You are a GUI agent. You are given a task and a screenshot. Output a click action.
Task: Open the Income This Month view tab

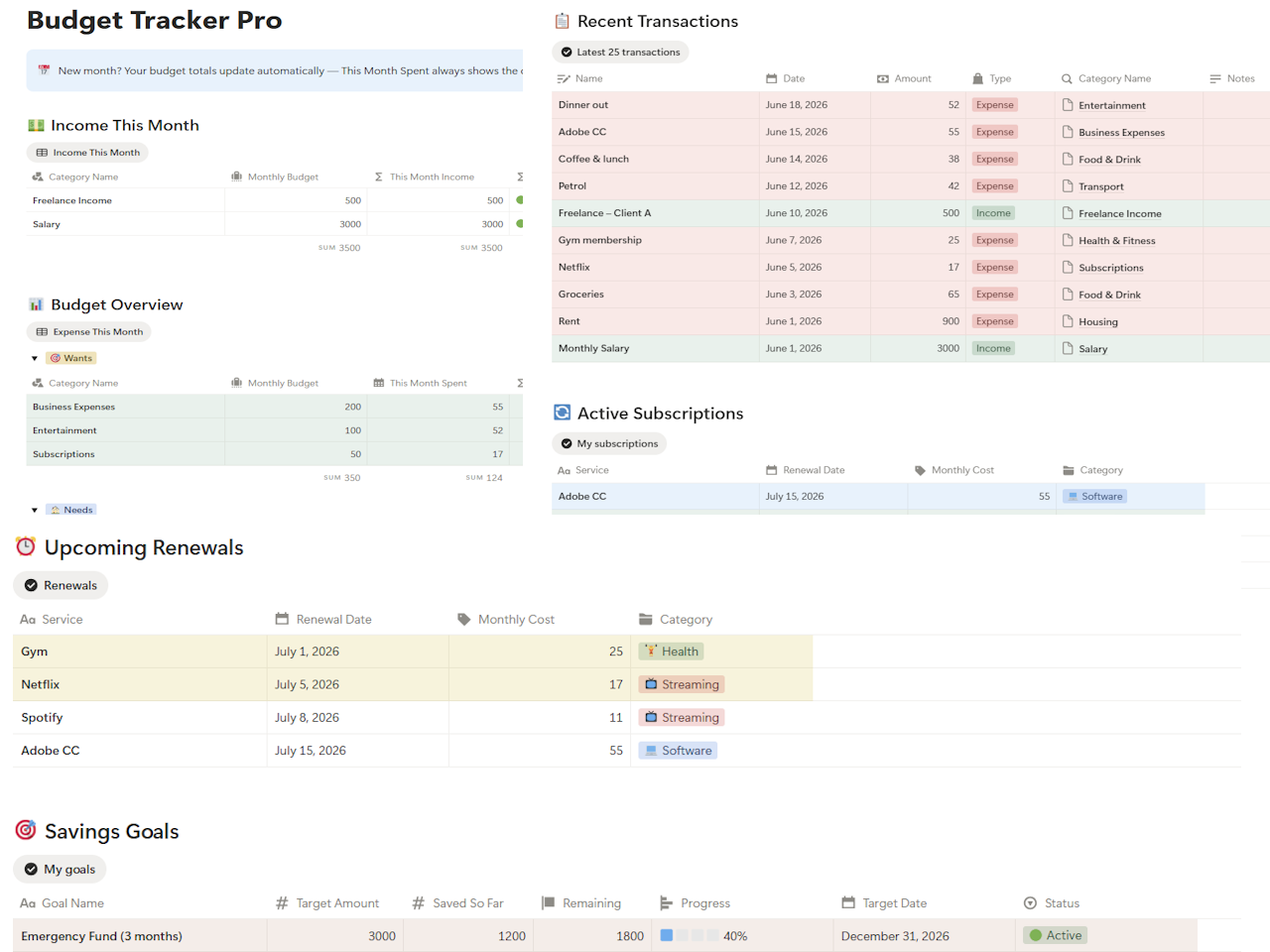[x=87, y=153]
